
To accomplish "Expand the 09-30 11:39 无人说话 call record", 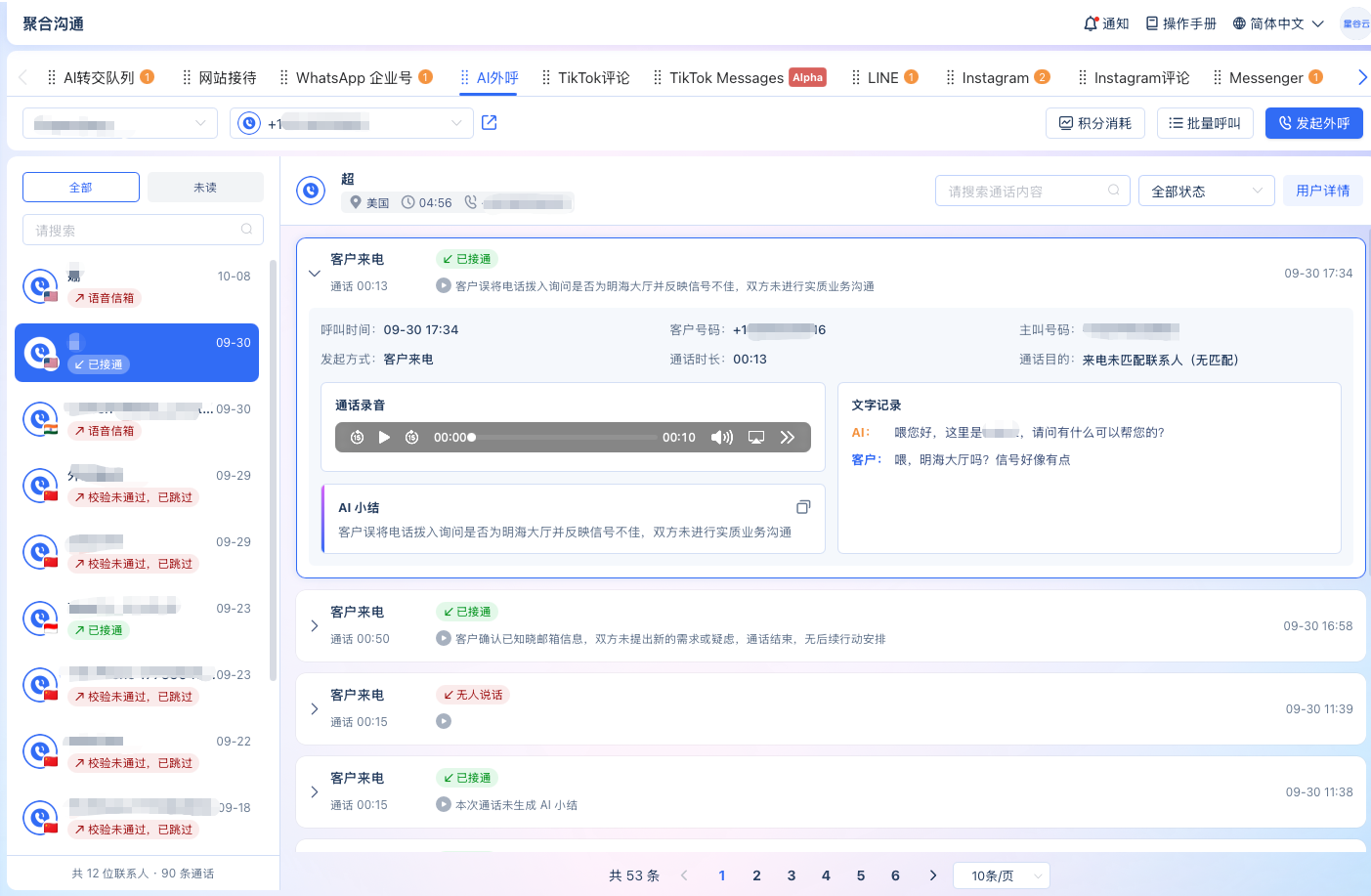I will [315, 708].
